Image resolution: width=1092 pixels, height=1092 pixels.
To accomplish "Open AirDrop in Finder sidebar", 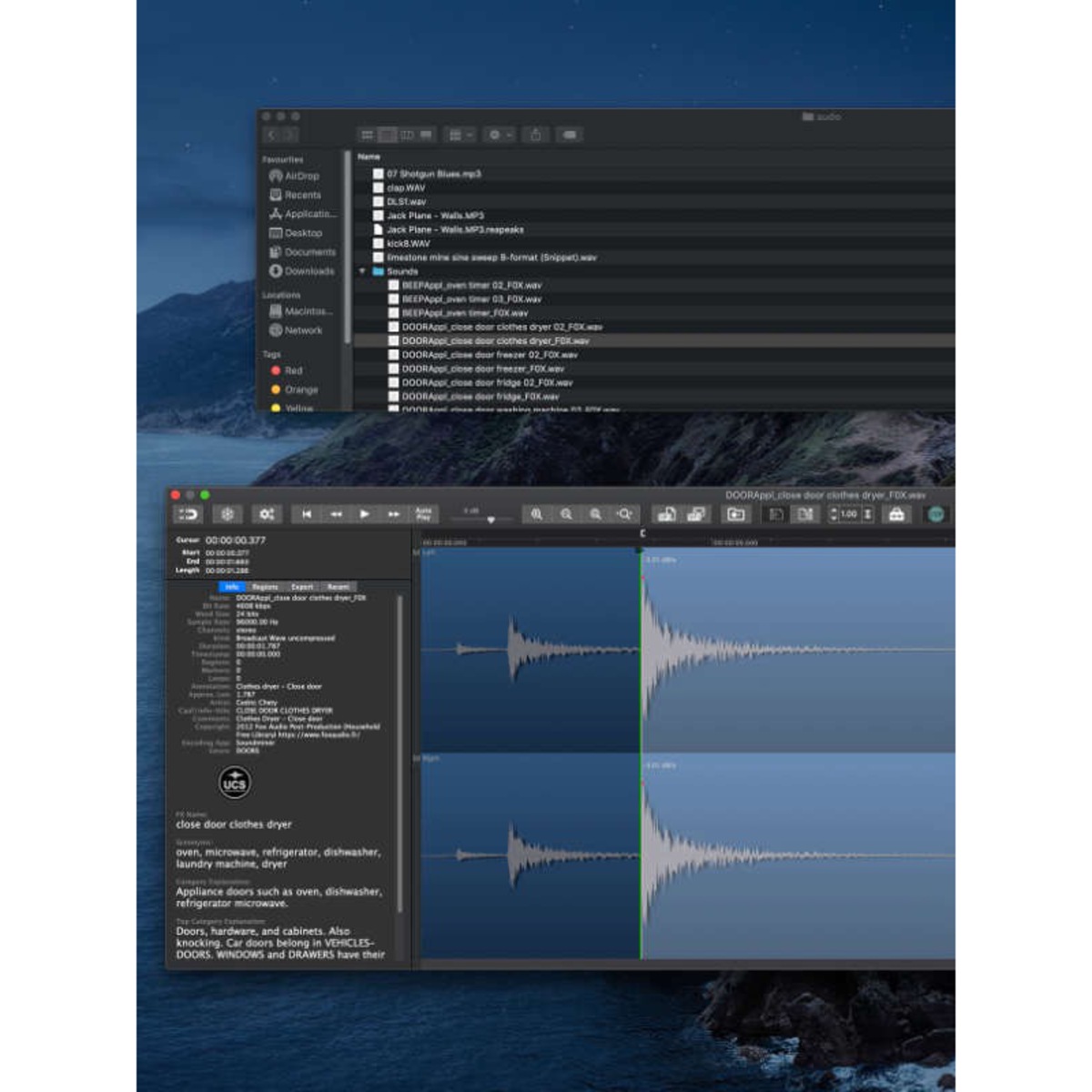I will point(295,176).
